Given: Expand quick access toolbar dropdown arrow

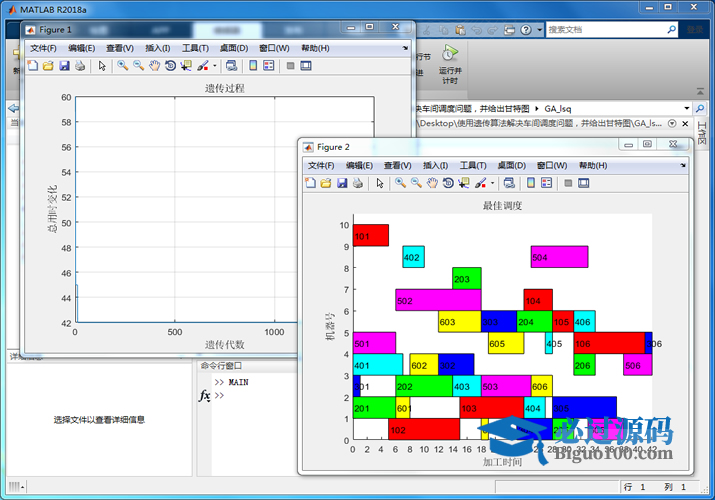Looking at the screenshot, I should [x=539, y=30].
